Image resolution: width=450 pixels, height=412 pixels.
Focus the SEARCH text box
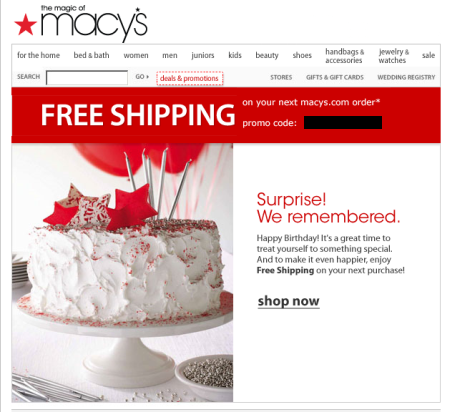coord(87,78)
